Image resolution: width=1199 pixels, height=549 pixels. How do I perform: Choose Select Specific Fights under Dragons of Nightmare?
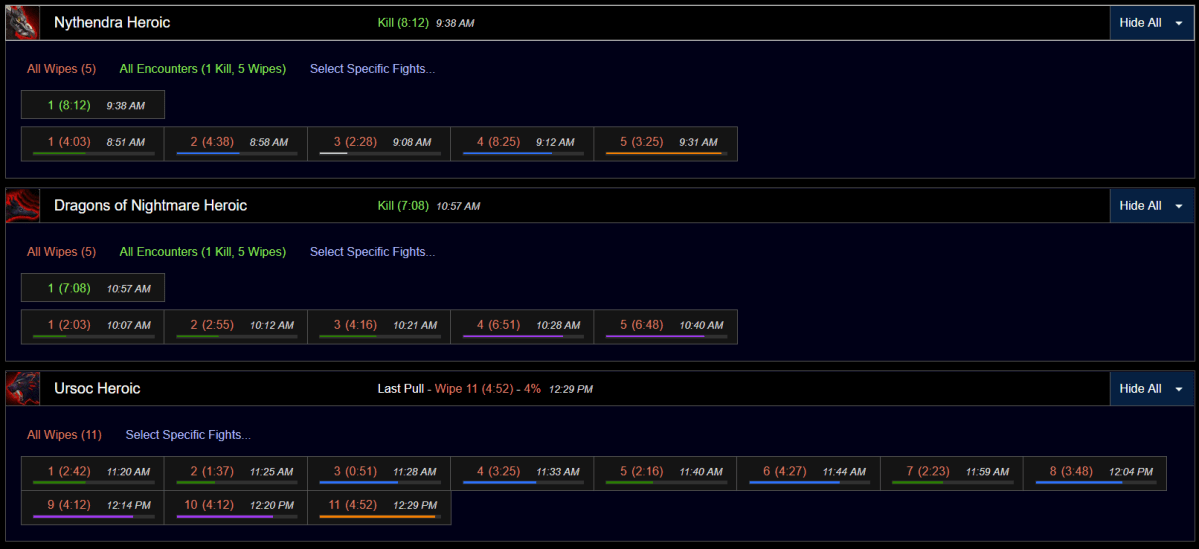tap(372, 252)
